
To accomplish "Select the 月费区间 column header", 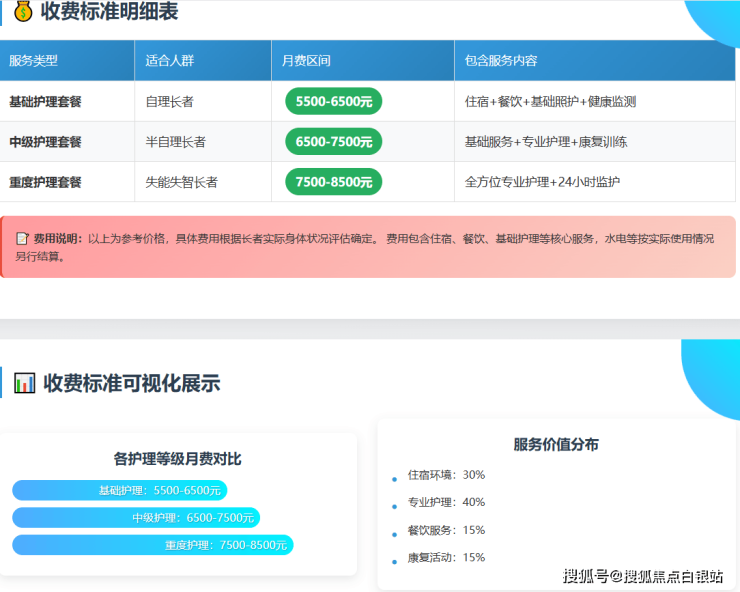I will pos(306,61).
